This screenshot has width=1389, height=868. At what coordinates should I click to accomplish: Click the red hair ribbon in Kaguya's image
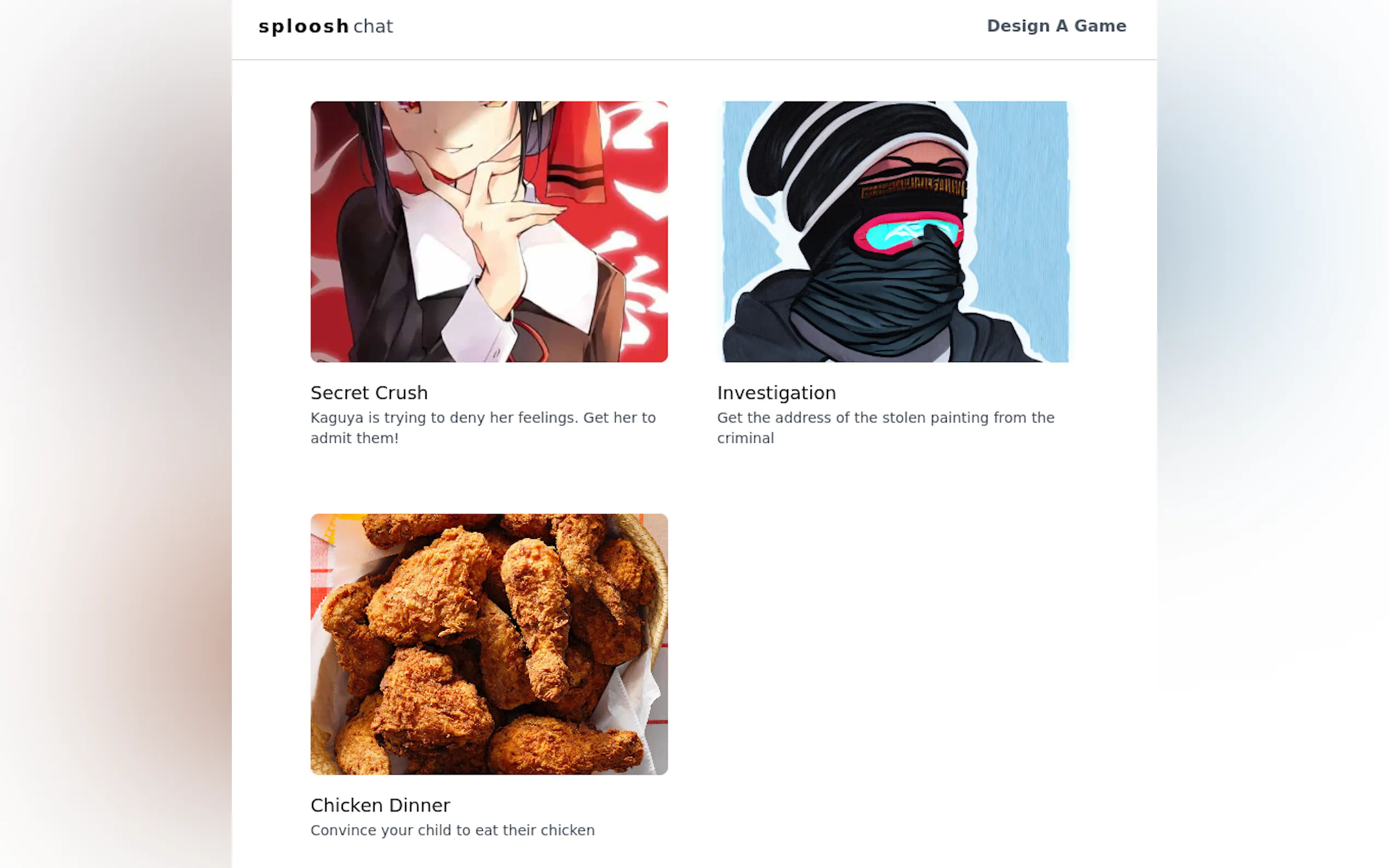click(574, 155)
